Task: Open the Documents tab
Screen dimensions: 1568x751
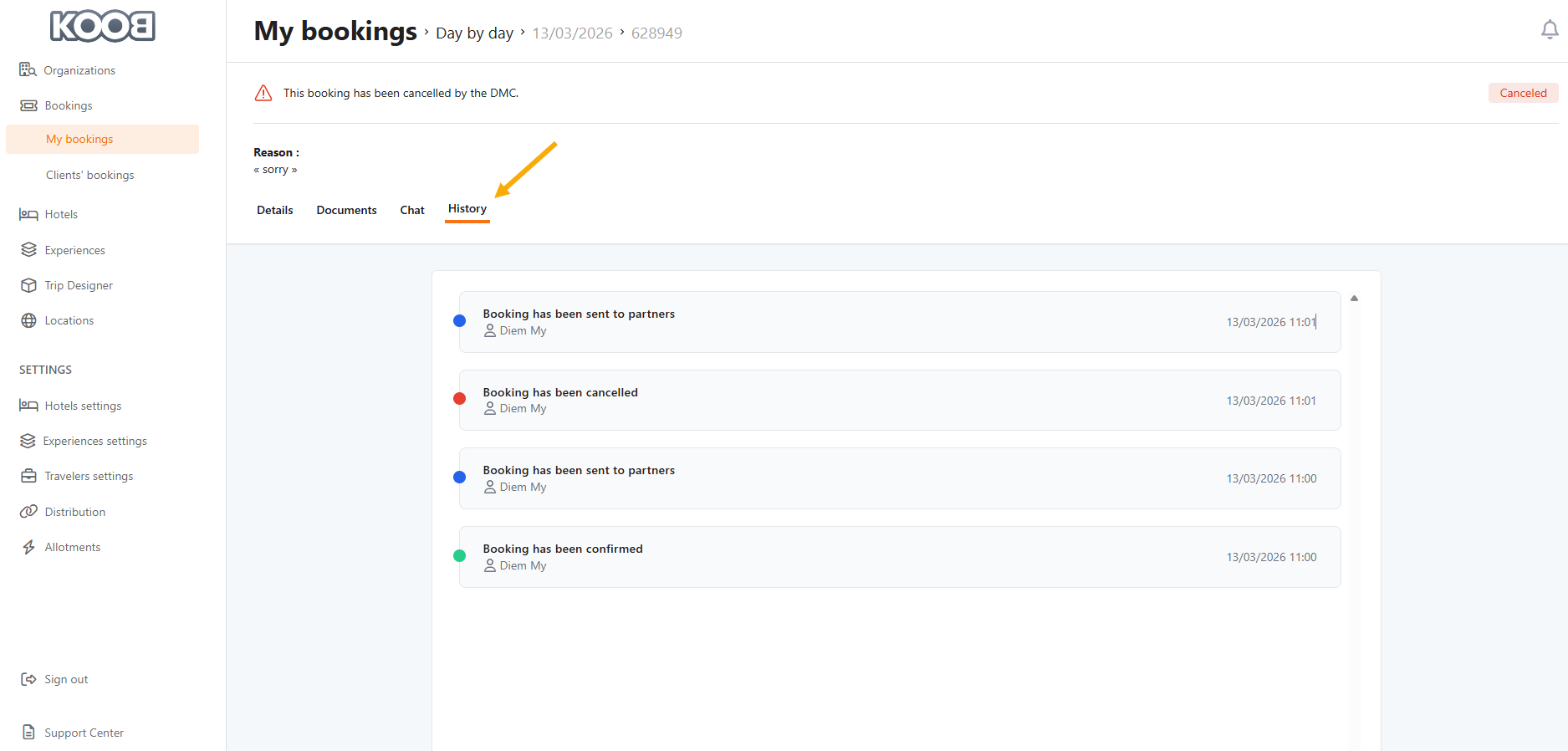Action: [346, 210]
